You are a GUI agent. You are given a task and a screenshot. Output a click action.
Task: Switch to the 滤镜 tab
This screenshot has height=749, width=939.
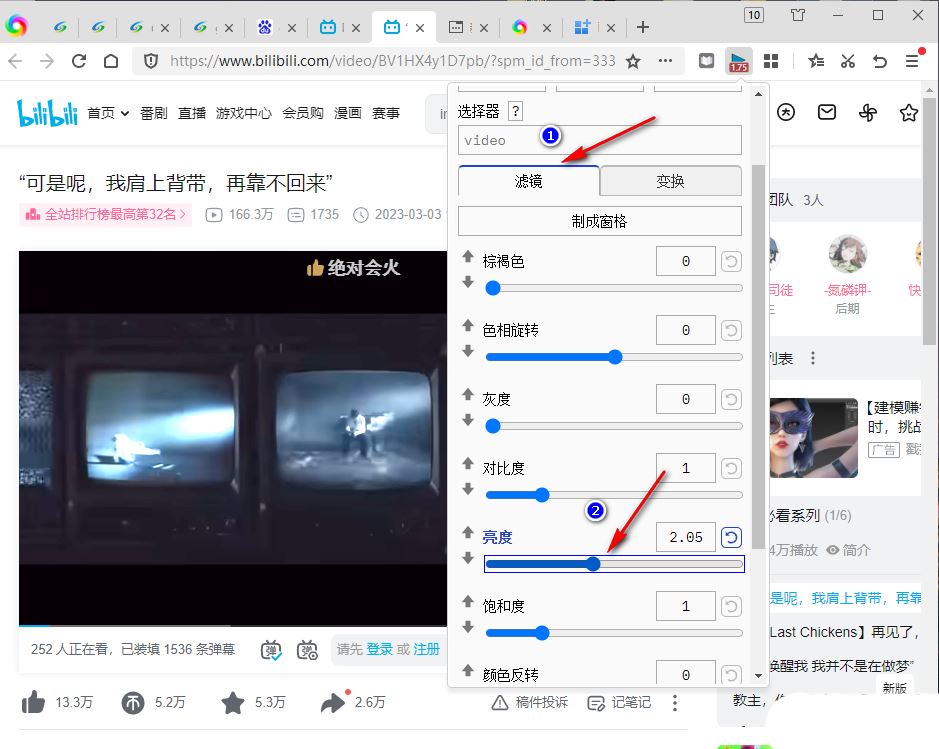coord(528,181)
